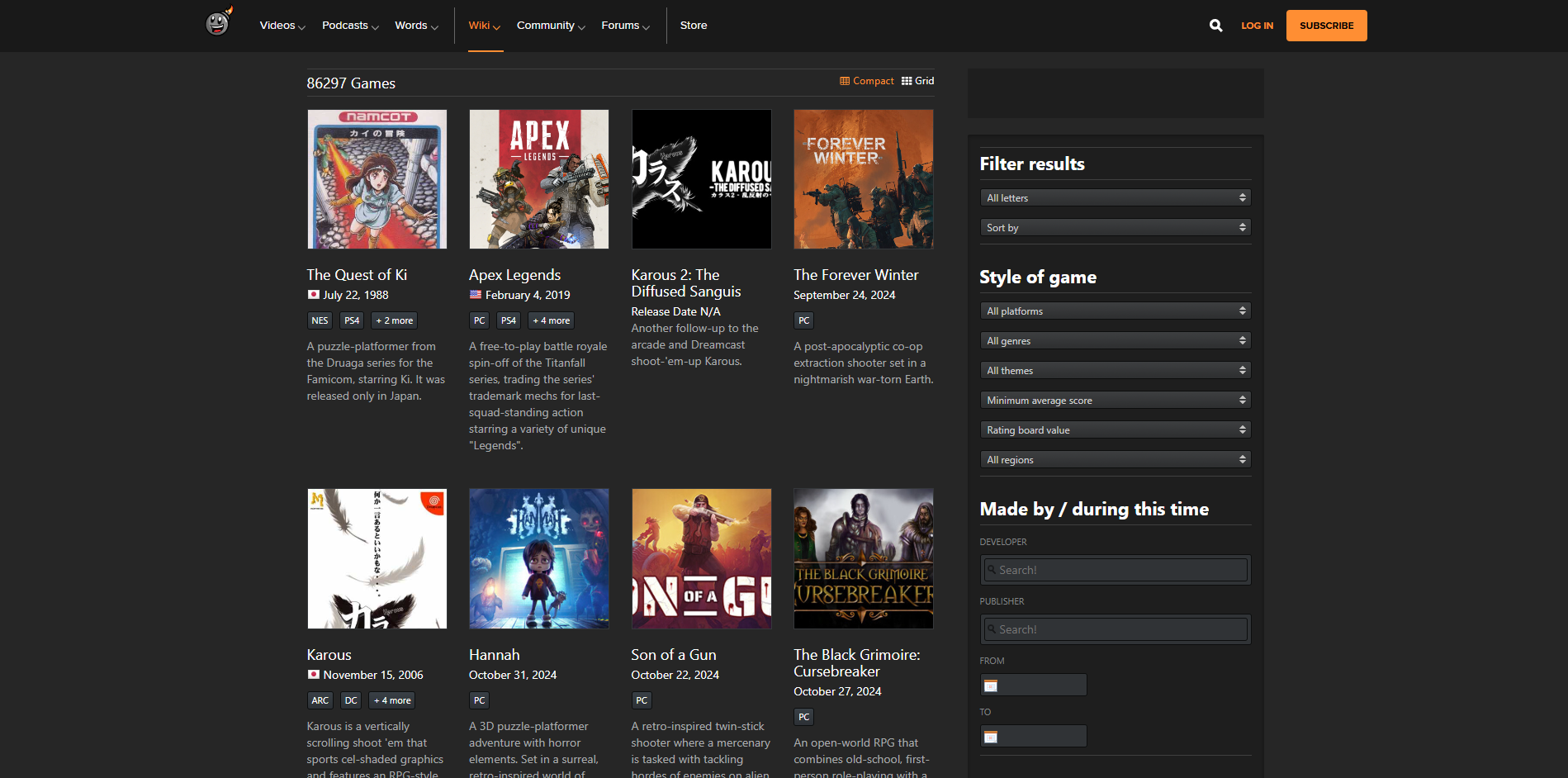
Task: Open the Apex Legends cover thumbnail
Action: click(x=539, y=179)
